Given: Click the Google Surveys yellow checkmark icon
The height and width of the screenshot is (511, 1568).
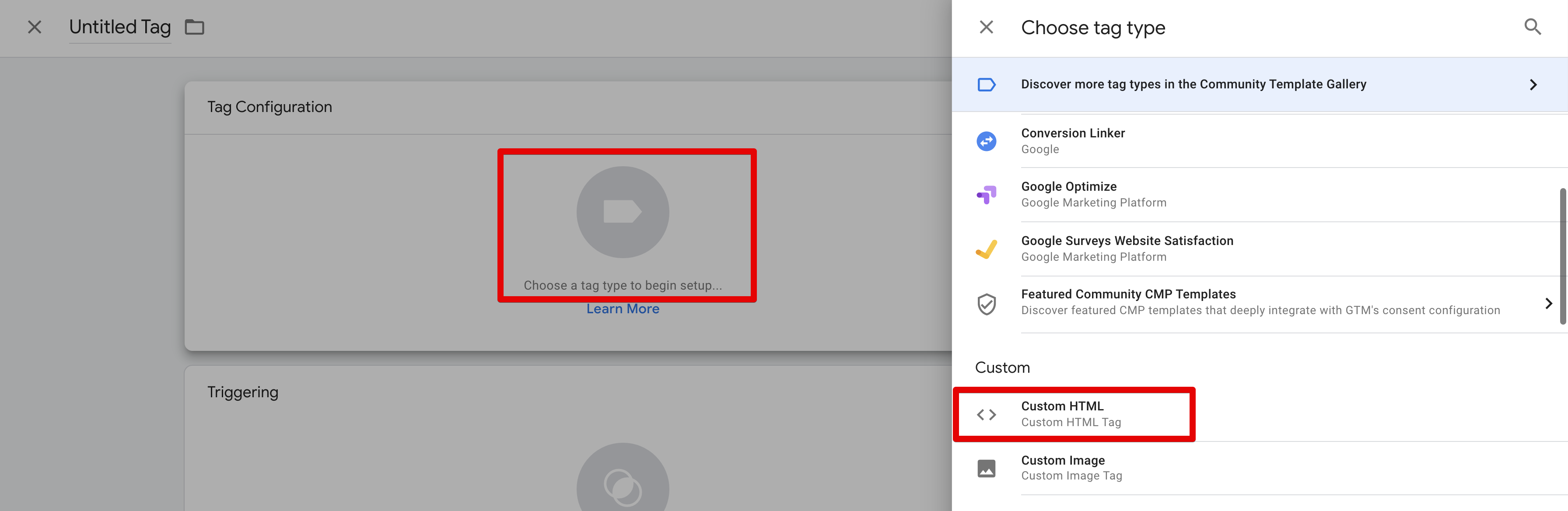Looking at the screenshot, I should pos(986,249).
